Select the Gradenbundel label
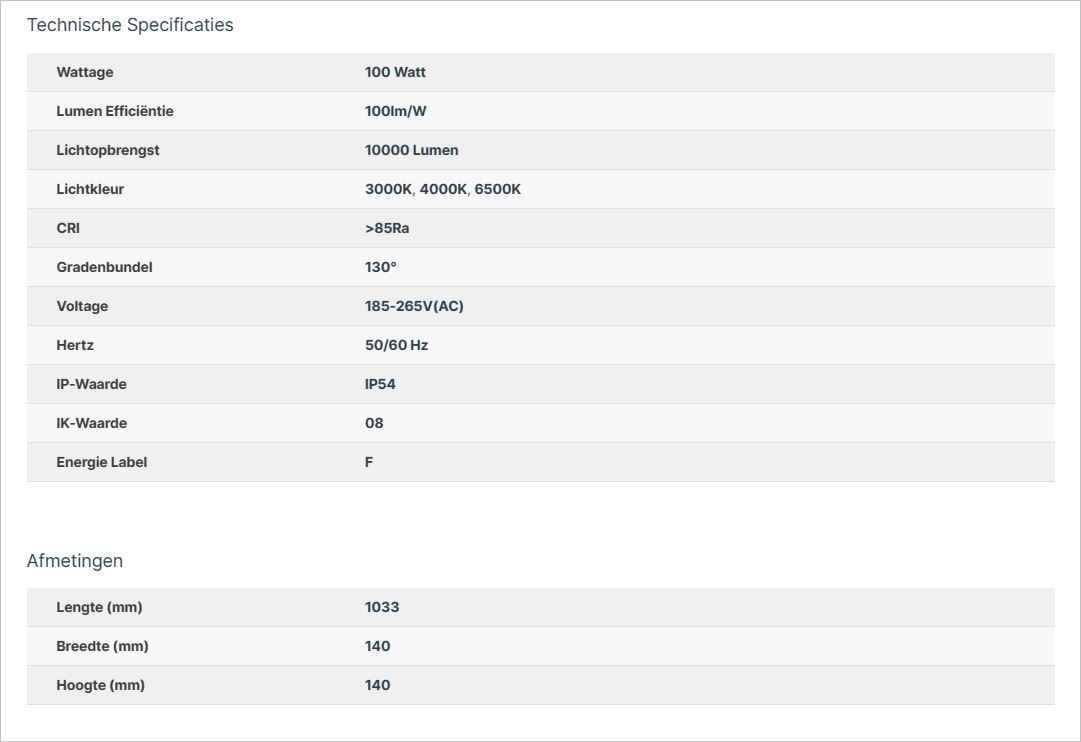 coord(104,267)
